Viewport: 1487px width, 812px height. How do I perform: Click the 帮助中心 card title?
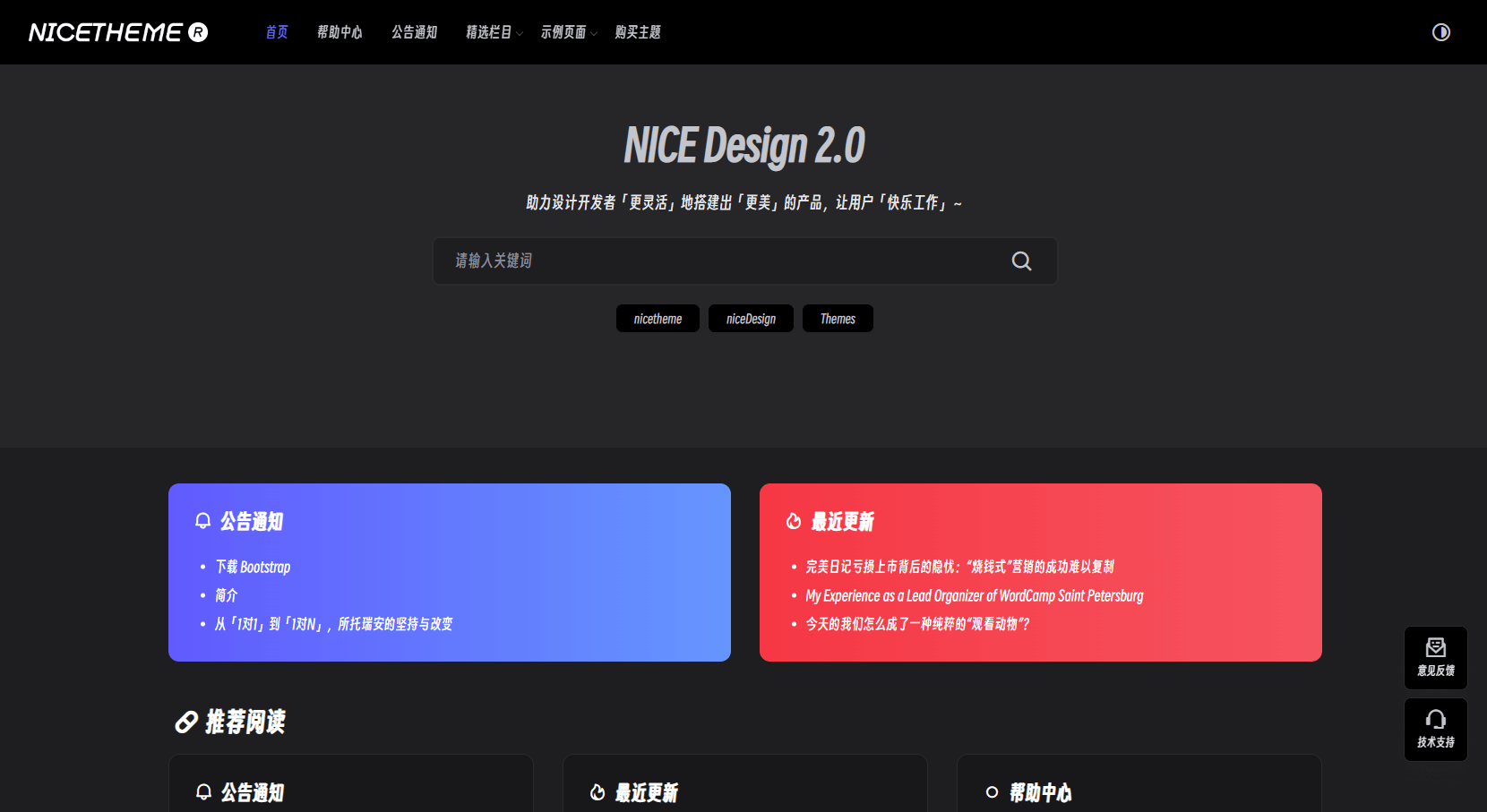tap(1040, 792)
